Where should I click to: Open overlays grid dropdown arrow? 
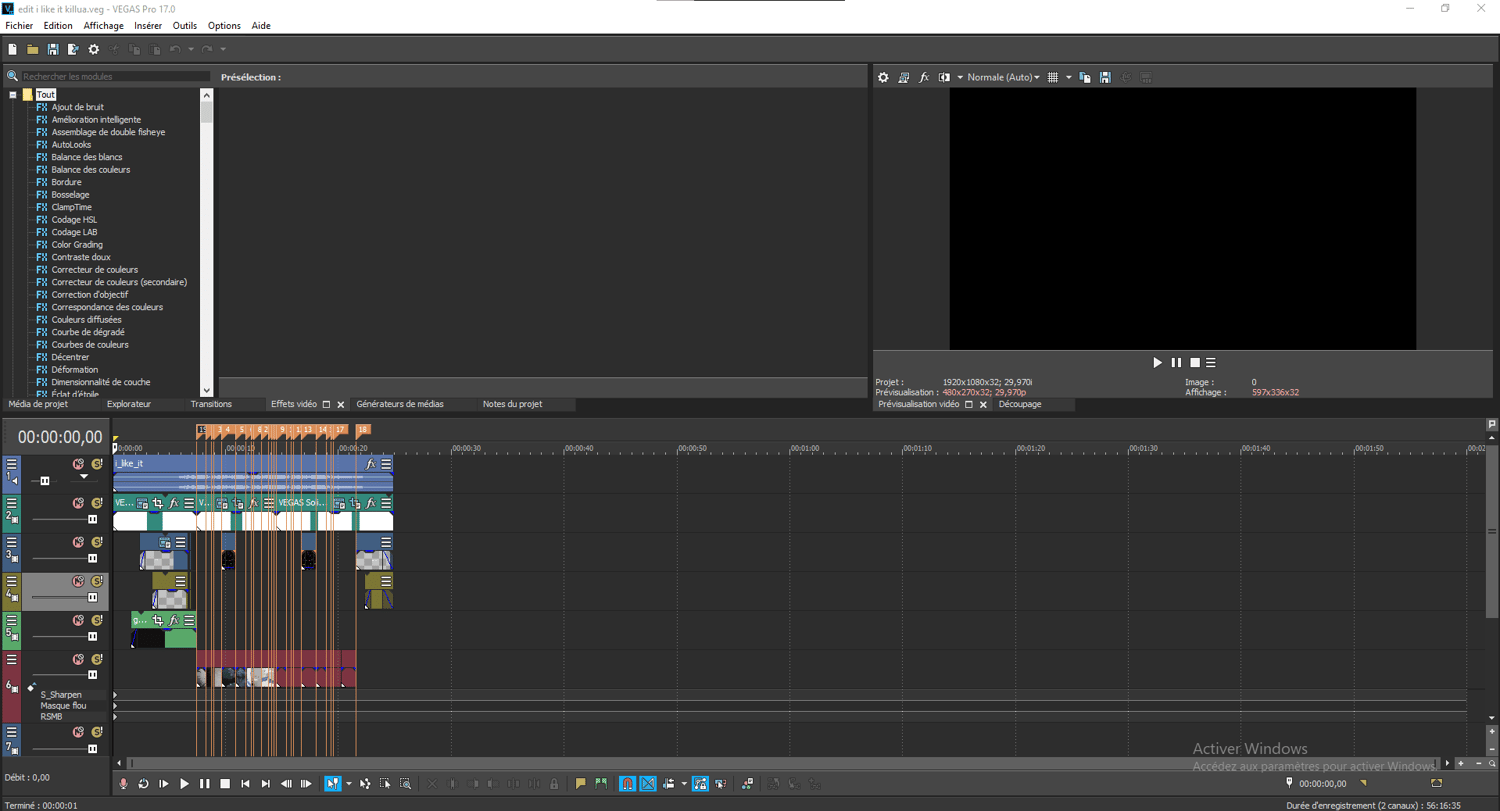coord(1068,77)
